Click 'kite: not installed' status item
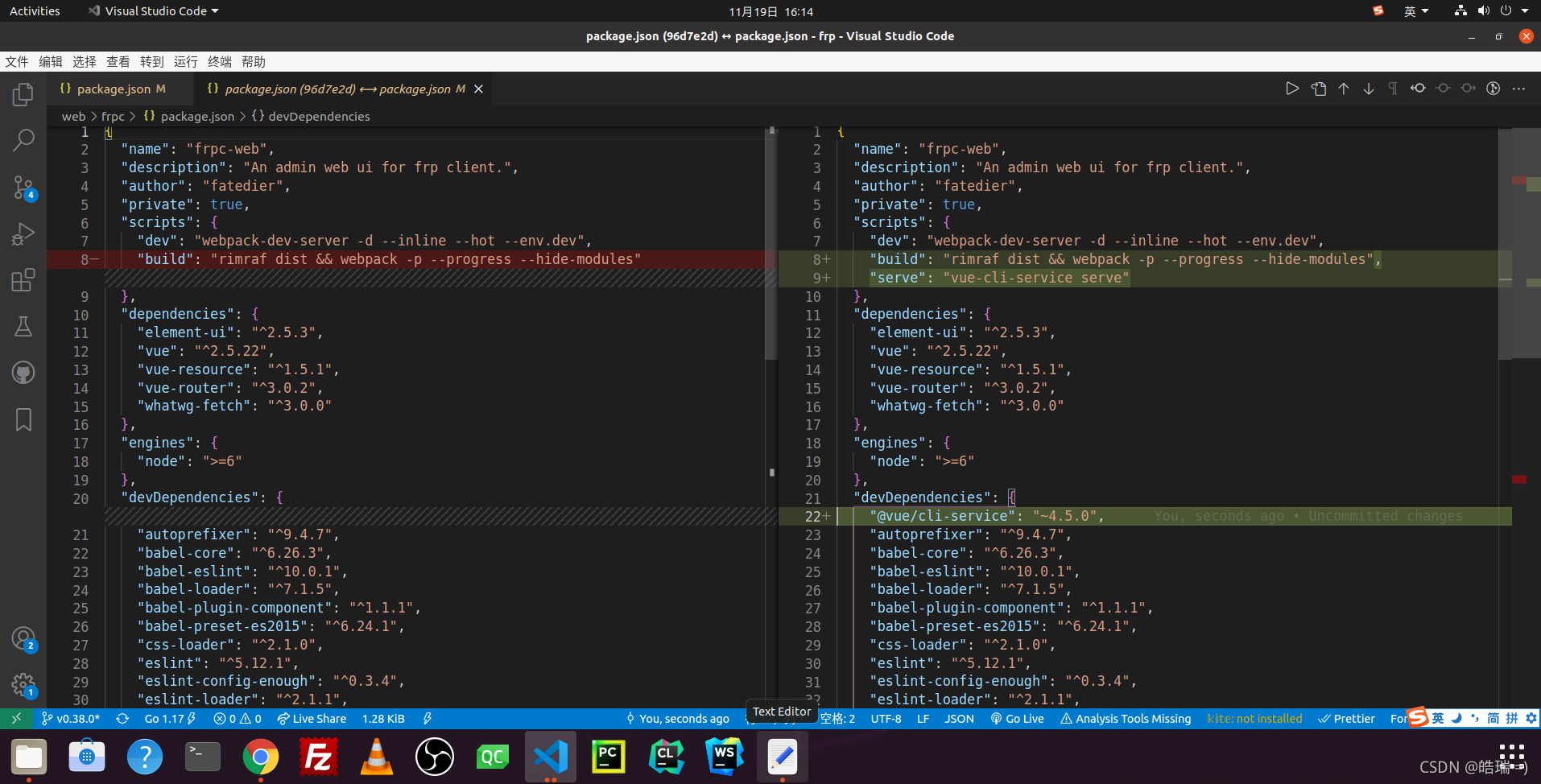Screen dimensions: 1541x784 pyautogui.click(x=1254, y=719)
